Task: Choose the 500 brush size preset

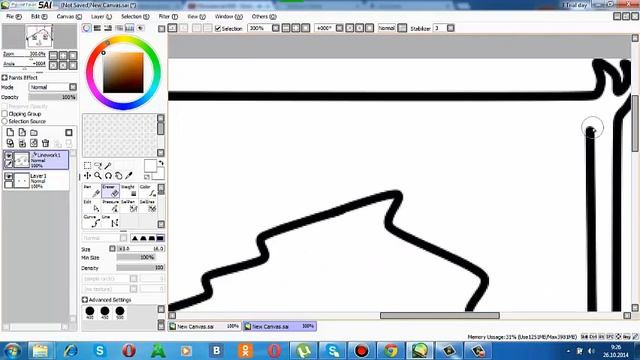Action: coord(120,313)
